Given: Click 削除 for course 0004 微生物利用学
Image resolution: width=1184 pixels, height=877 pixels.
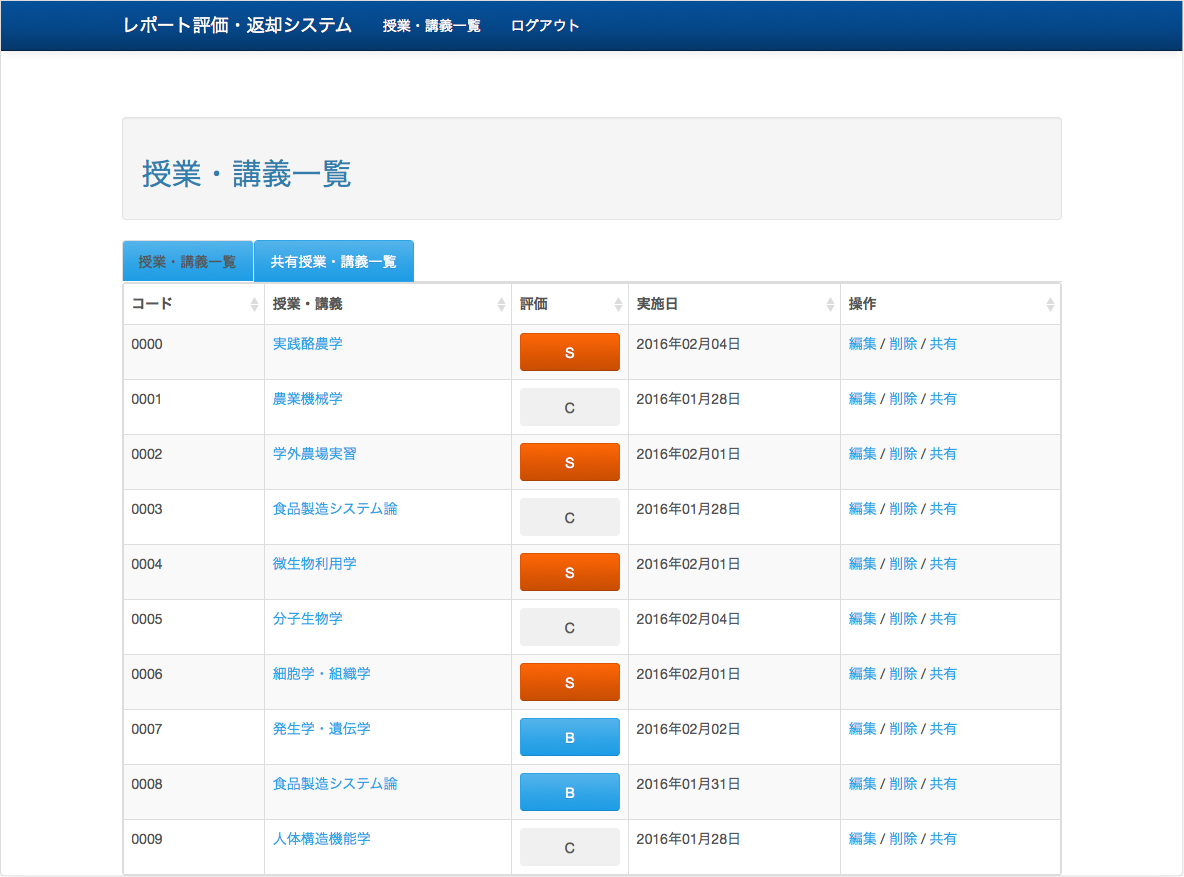Looking at the screenshot, I should click(x=903, y=564).
